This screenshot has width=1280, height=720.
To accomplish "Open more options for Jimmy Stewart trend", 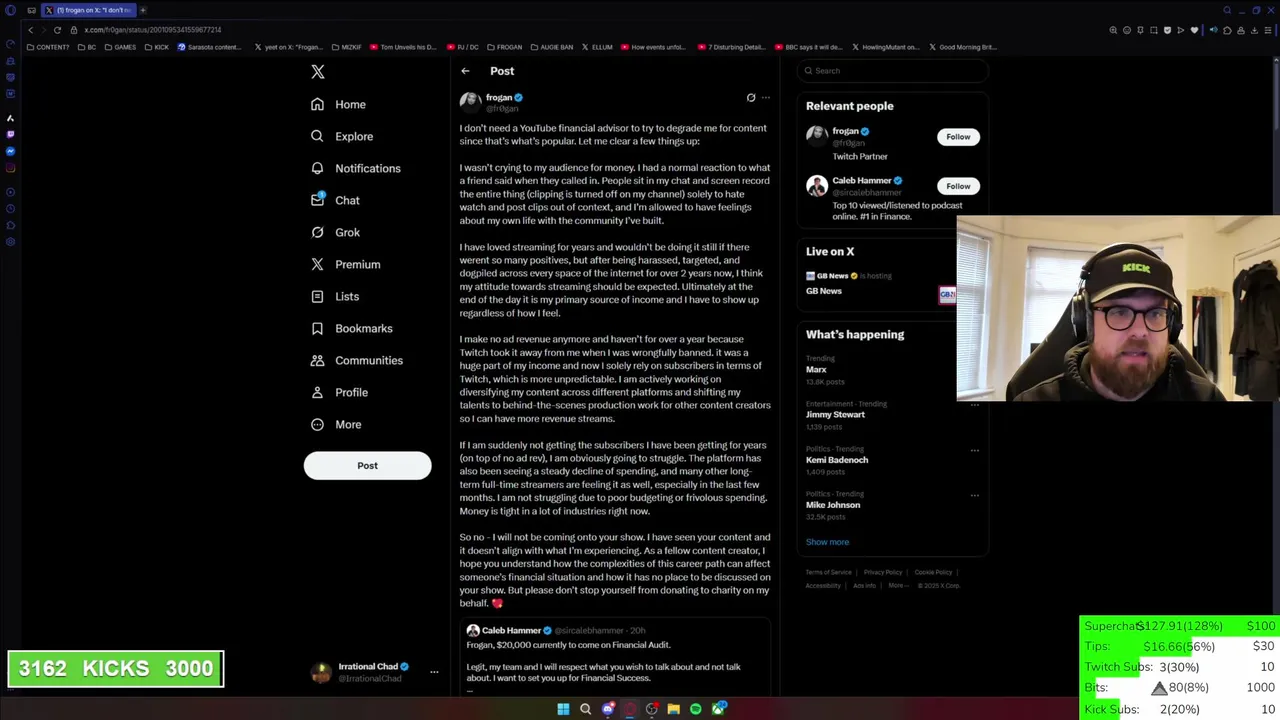I will tap(974, 405).
